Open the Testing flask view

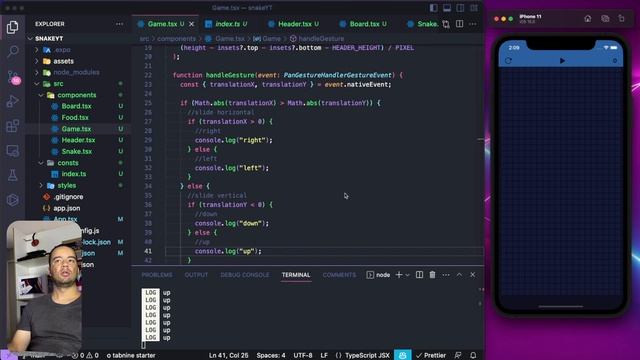[12, 176]
